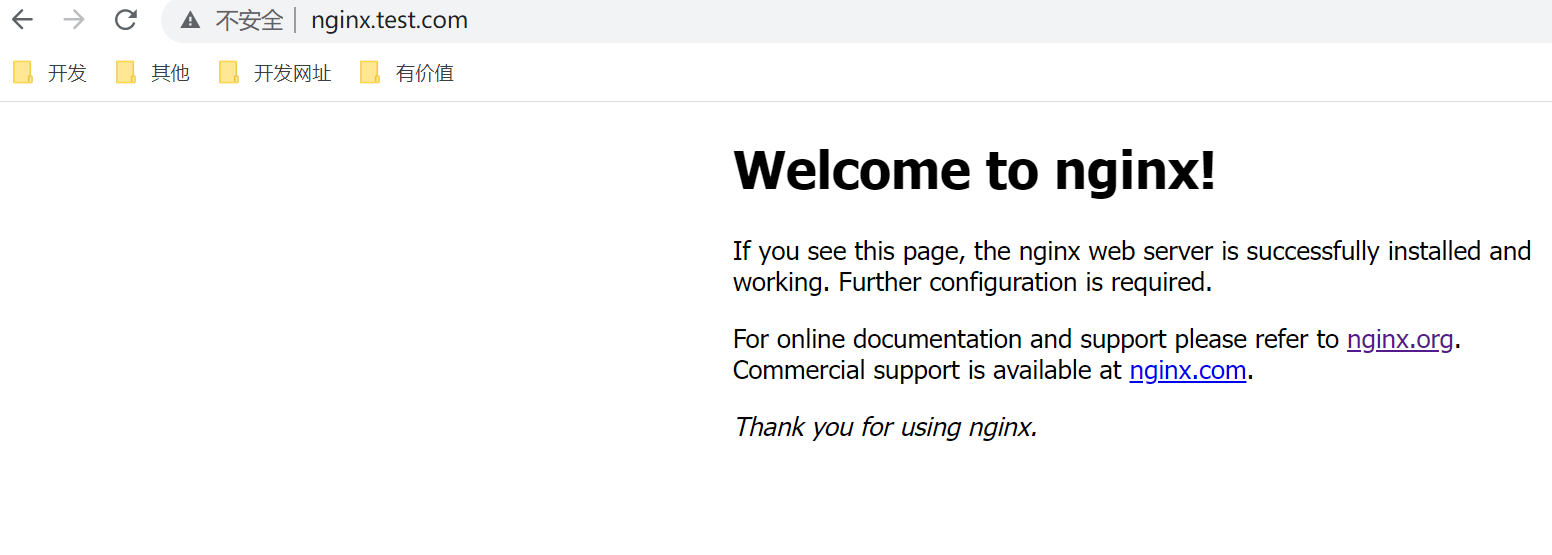Open the not-secure warning triangle icon
Viewport: 1552px width, 555px height.
(190, 20)
